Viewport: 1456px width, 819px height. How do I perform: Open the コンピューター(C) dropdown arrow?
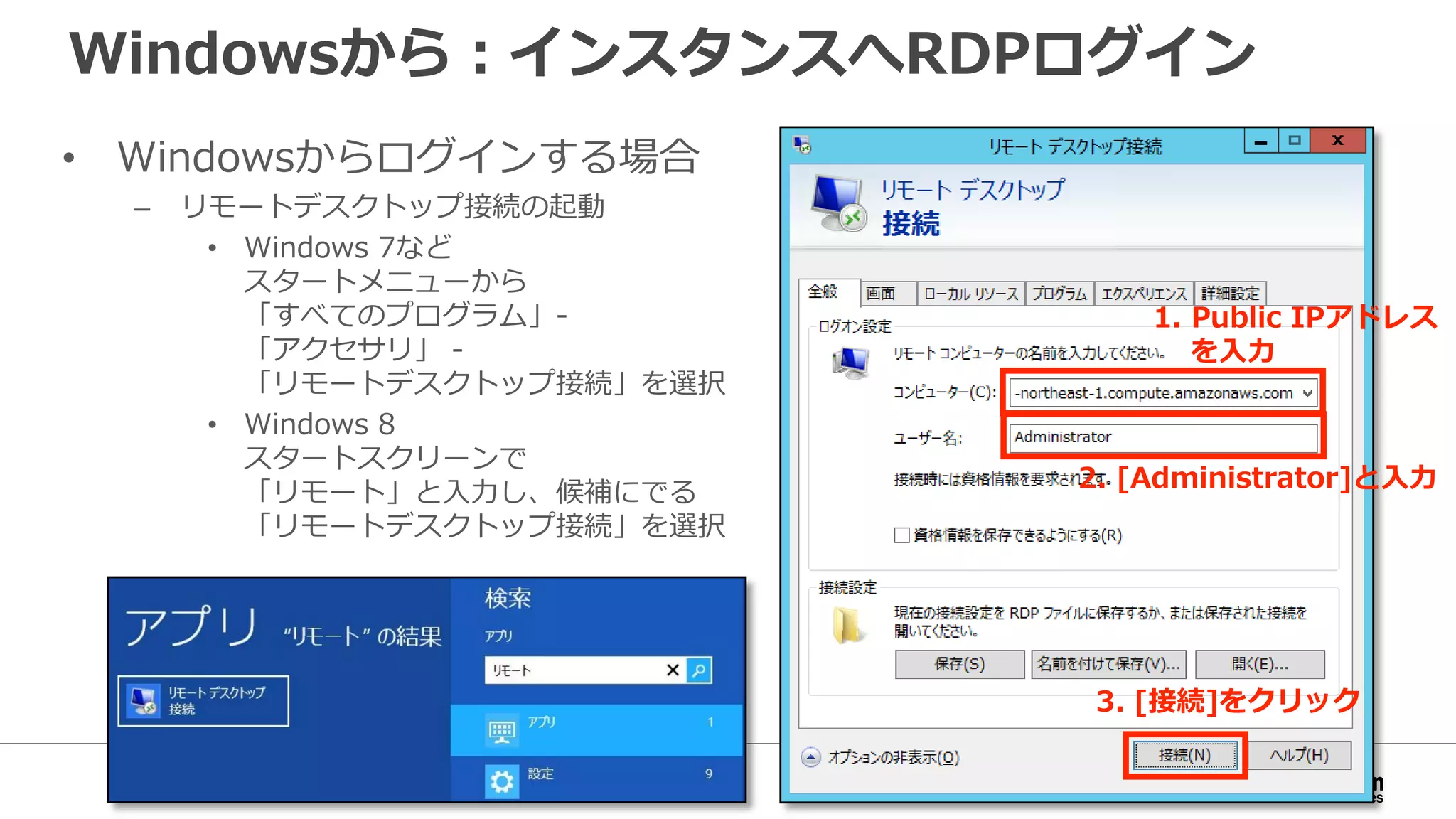pos(1307,393)
